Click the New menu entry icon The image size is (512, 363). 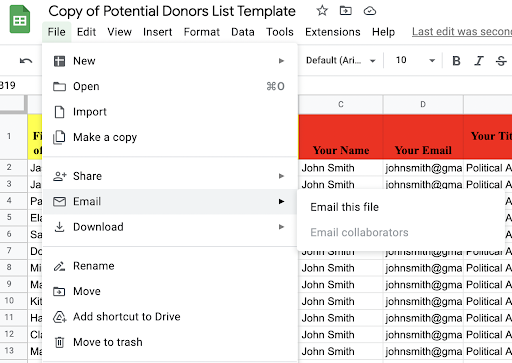(x=59, y=61)
